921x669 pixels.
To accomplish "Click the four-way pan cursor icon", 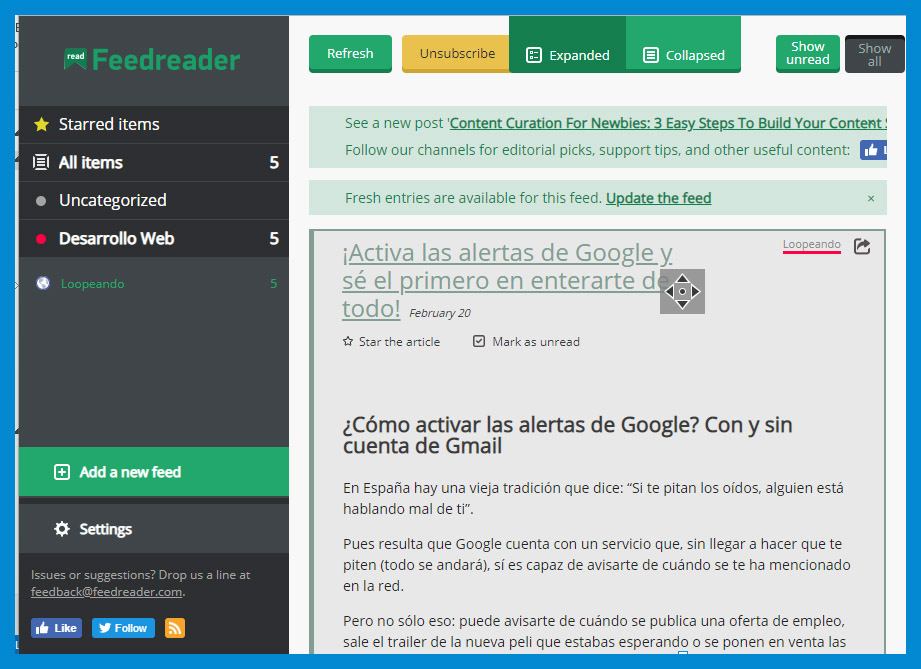I will [x=683, y=291].
